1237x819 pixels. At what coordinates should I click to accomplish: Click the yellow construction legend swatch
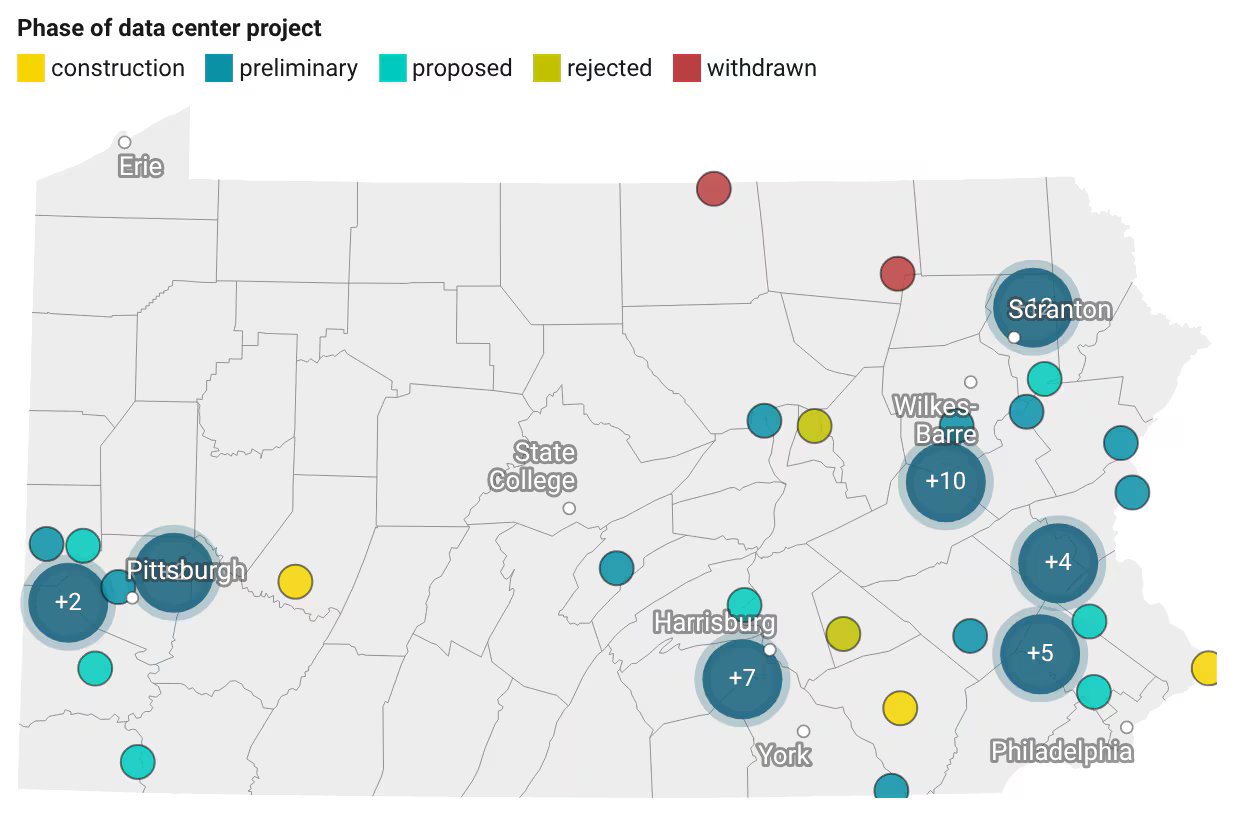[31, 68]
